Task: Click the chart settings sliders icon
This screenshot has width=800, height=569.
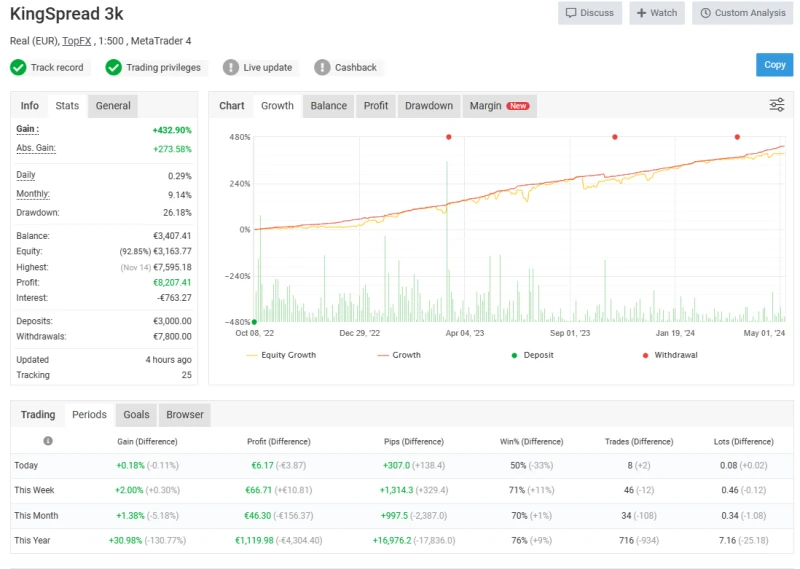Action: (776, 105)
